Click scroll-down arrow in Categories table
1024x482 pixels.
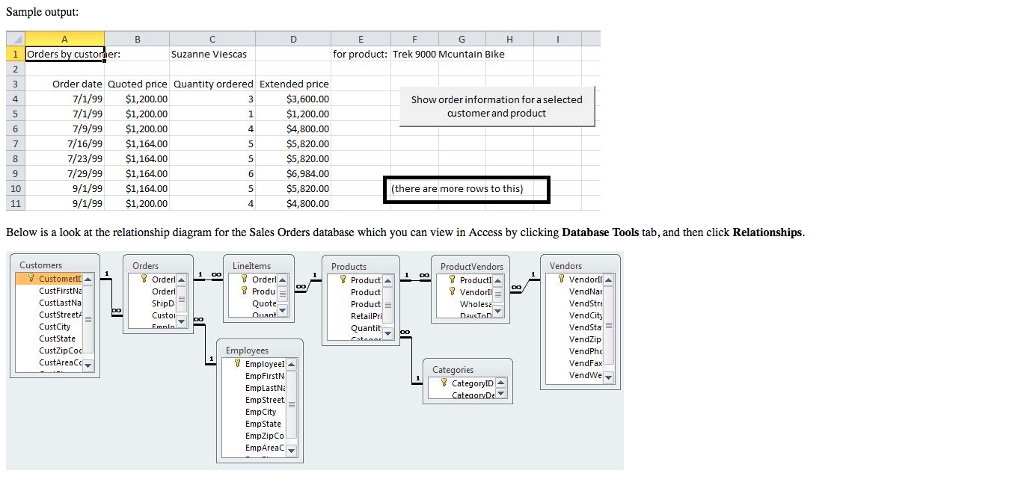501,393
